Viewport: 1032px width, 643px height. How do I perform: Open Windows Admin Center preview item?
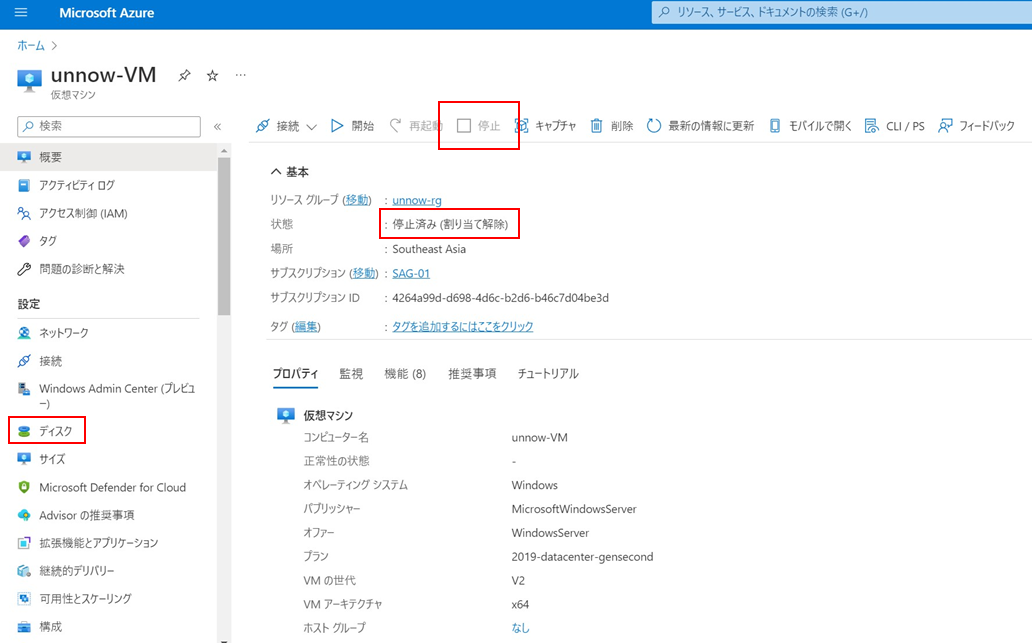click(x=109, y=396)
